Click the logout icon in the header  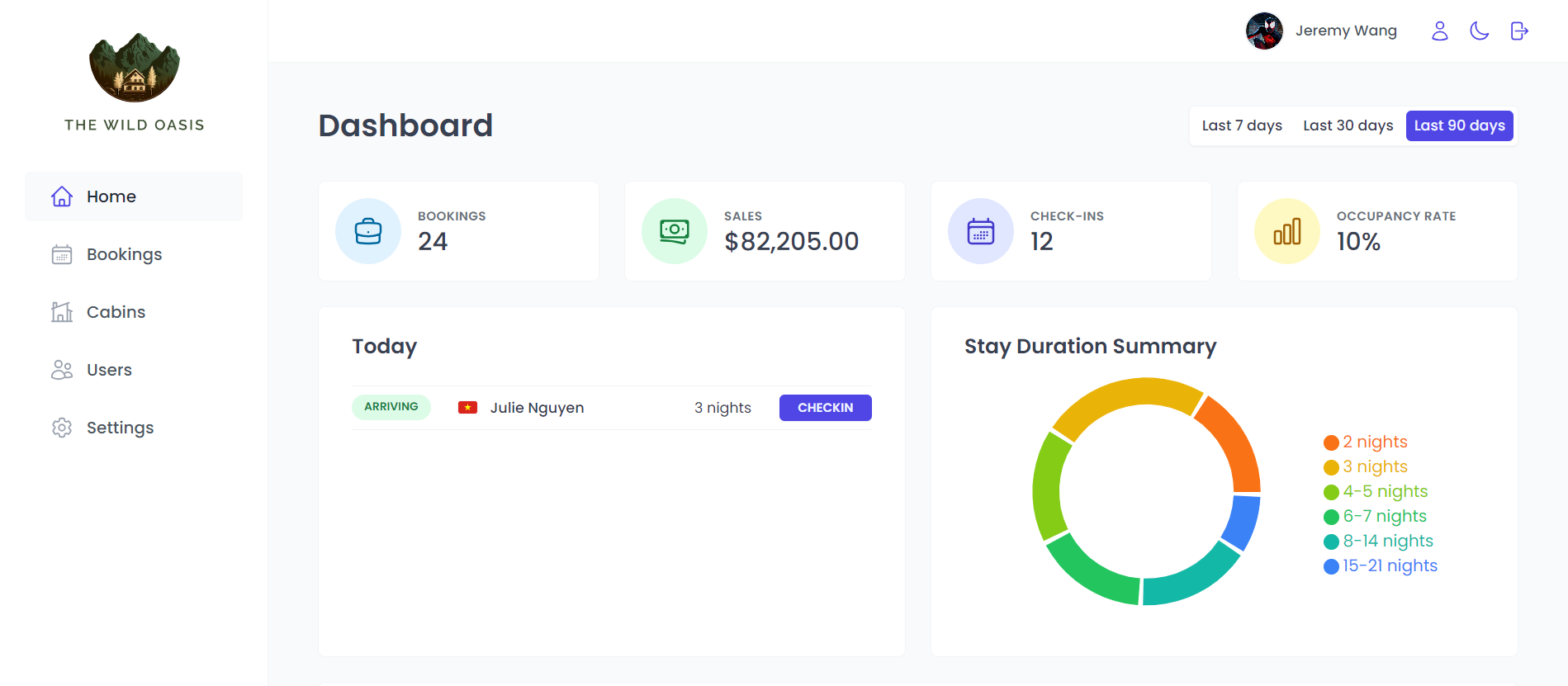[x=1519, y=31]
